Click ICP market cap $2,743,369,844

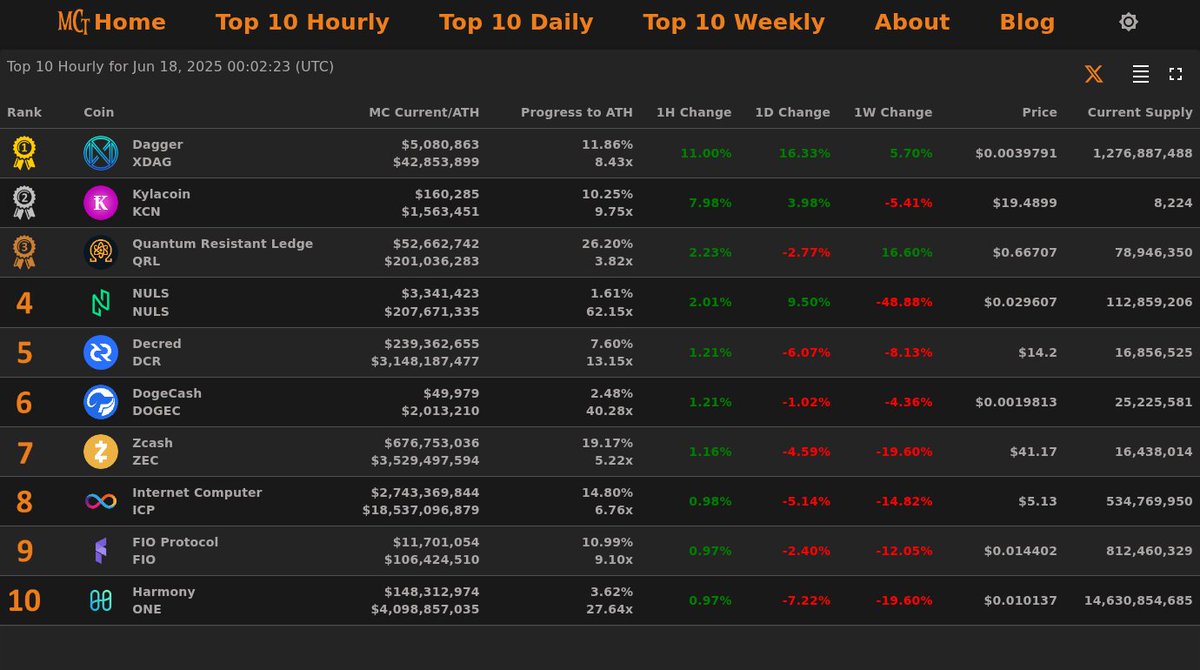point(425,493)
